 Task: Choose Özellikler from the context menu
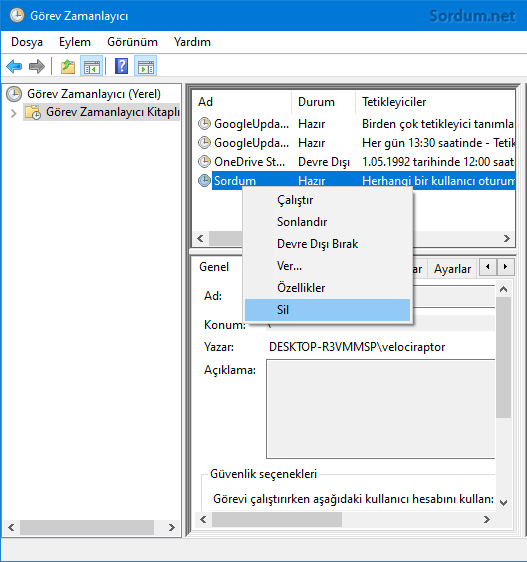[x=327, y=288]
